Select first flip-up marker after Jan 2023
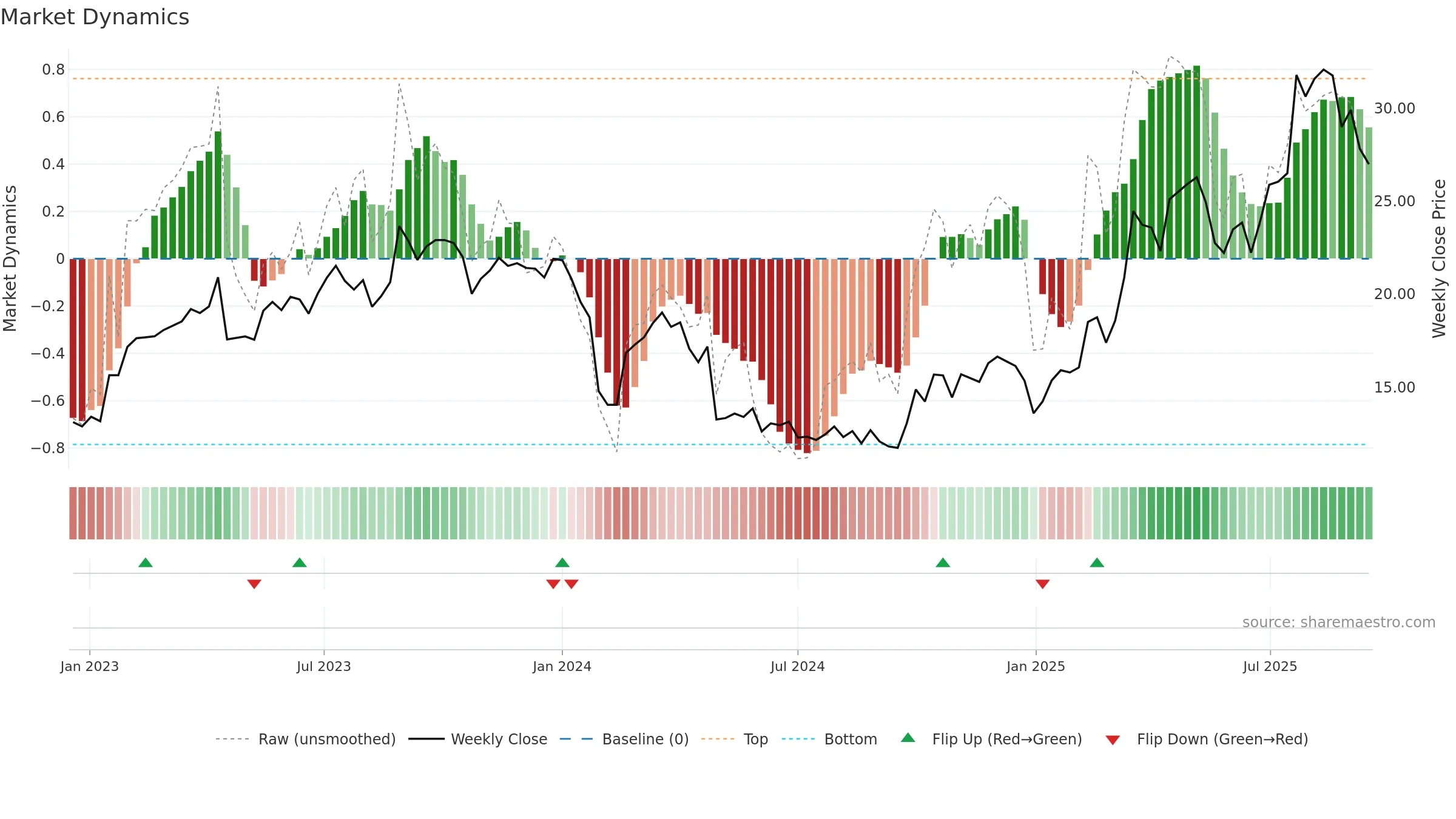The image size is (1456, 819). click(146, 562)
